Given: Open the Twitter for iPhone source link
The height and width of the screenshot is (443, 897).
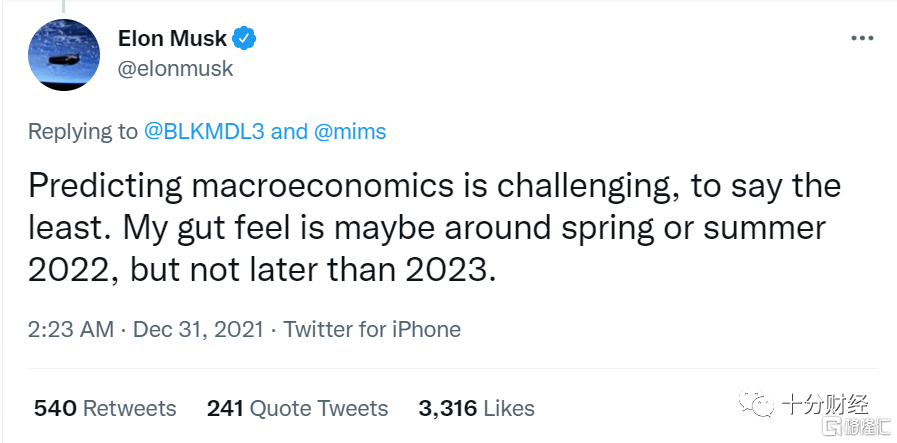Looking at the screenshot, I should tap(372, 330).
